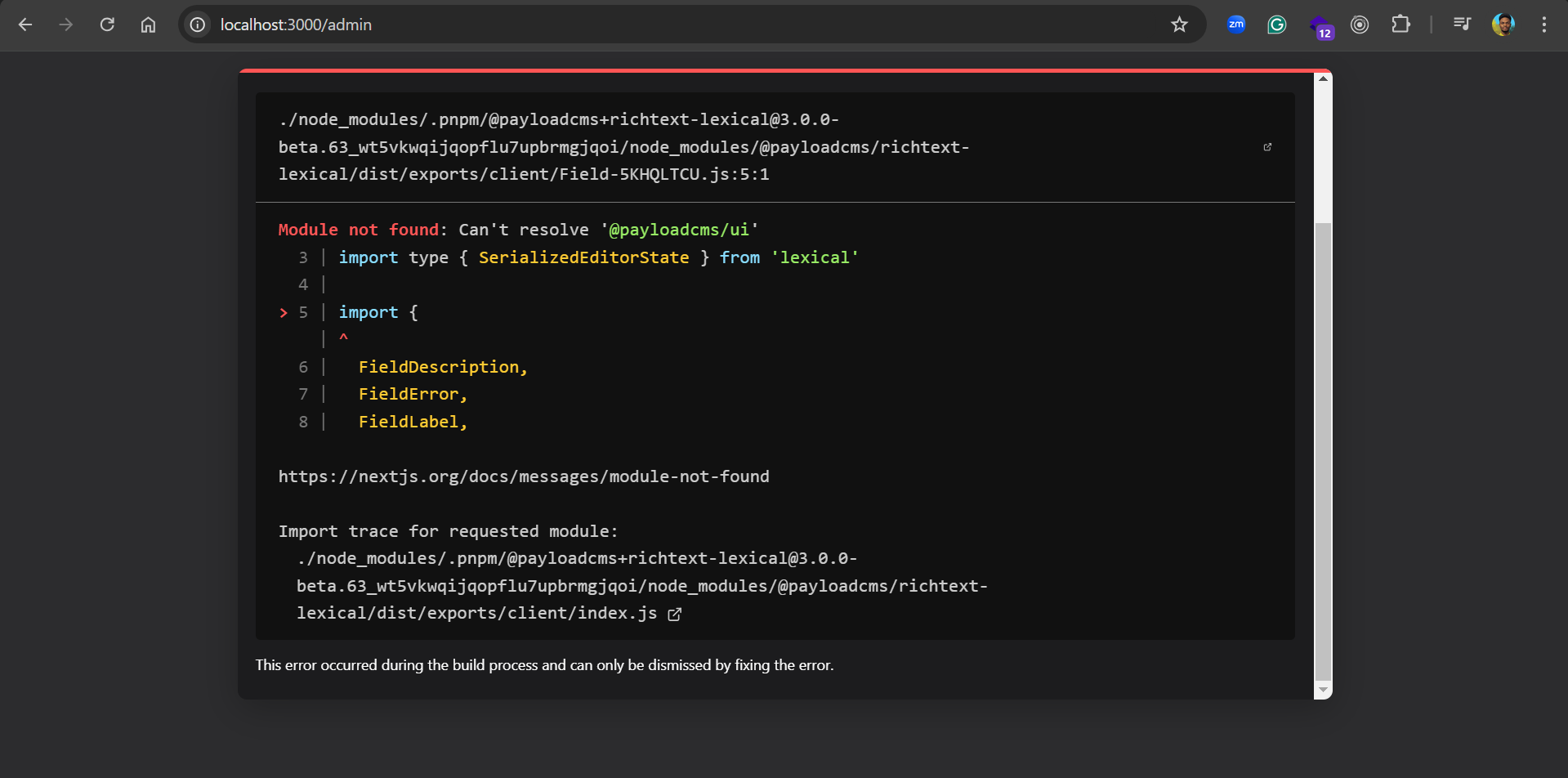1568x778 pixels.
Task: Go back to the previous page
Action: 25,25
